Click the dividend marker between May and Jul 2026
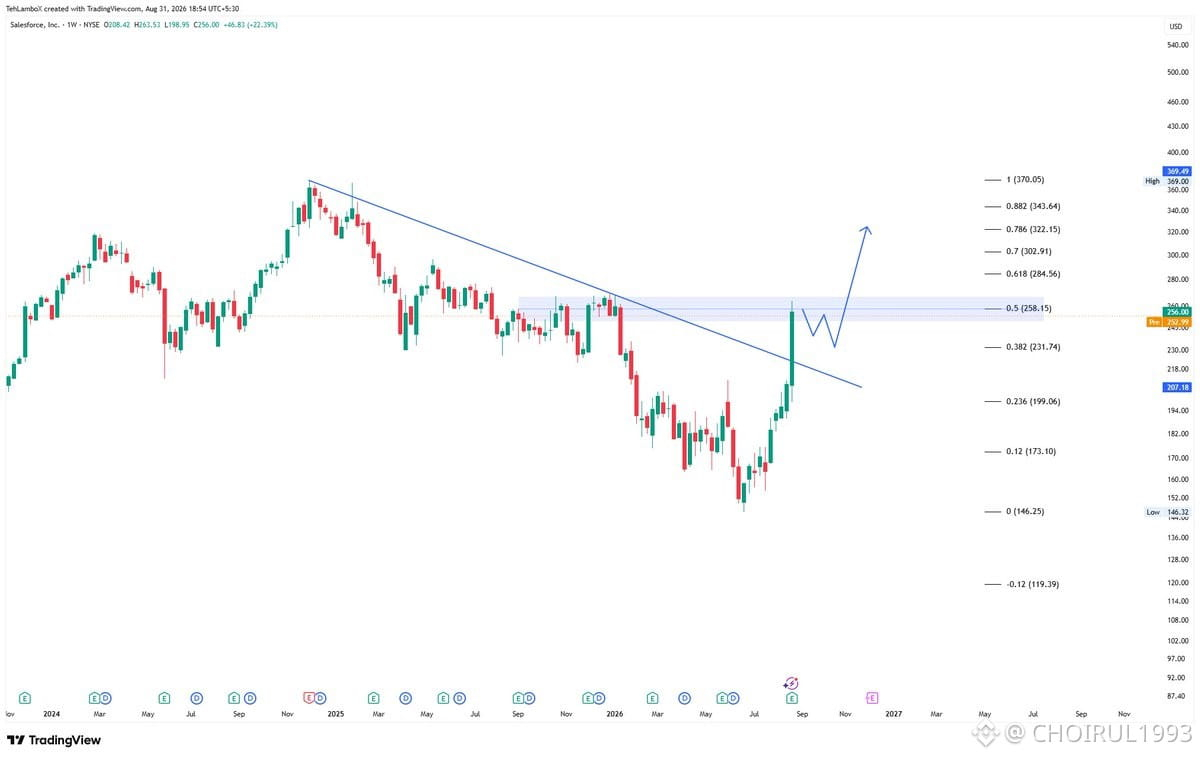Viewport: 1200px width, 758px height. pyautogui.click(x=733, y=698)
